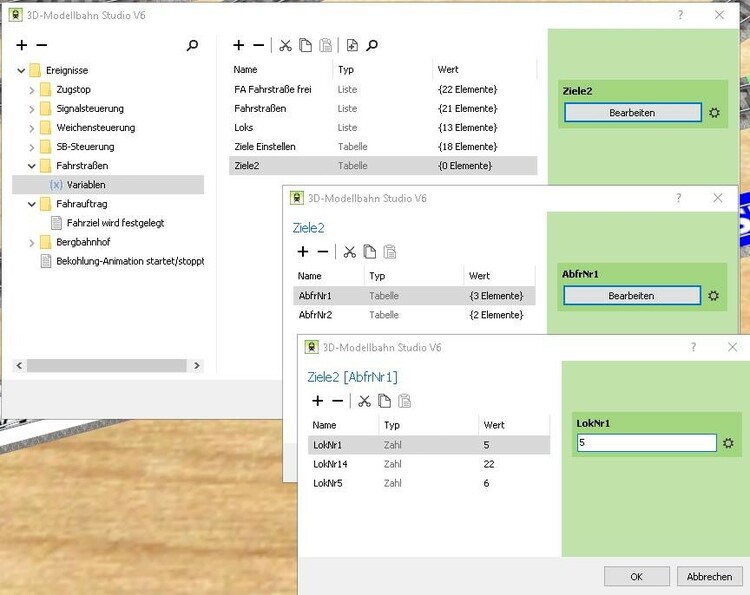Select the 'LokNr5' row

[429, 483]
